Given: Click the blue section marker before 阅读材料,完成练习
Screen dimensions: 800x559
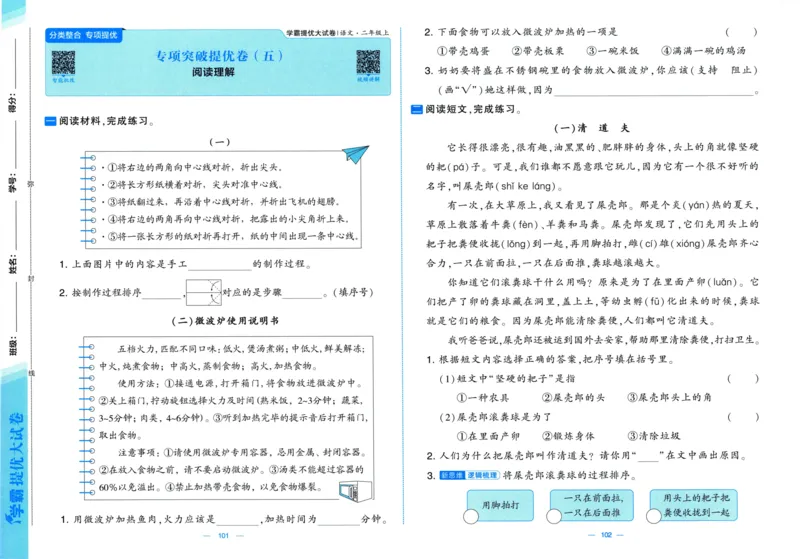Looking at the screenshot, I should [x=50, y=121].
